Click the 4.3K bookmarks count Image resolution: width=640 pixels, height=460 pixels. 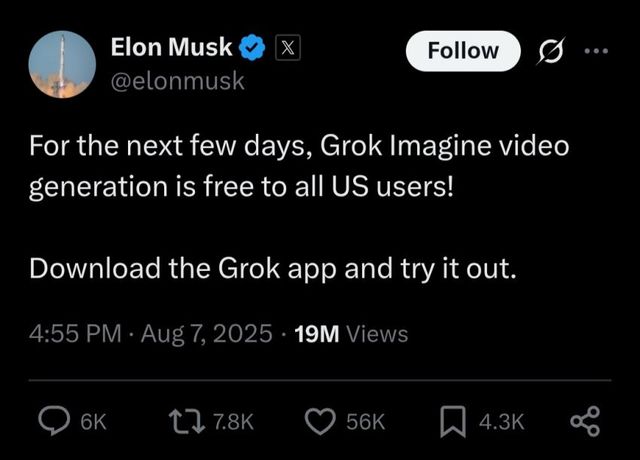tap(501, 423)
